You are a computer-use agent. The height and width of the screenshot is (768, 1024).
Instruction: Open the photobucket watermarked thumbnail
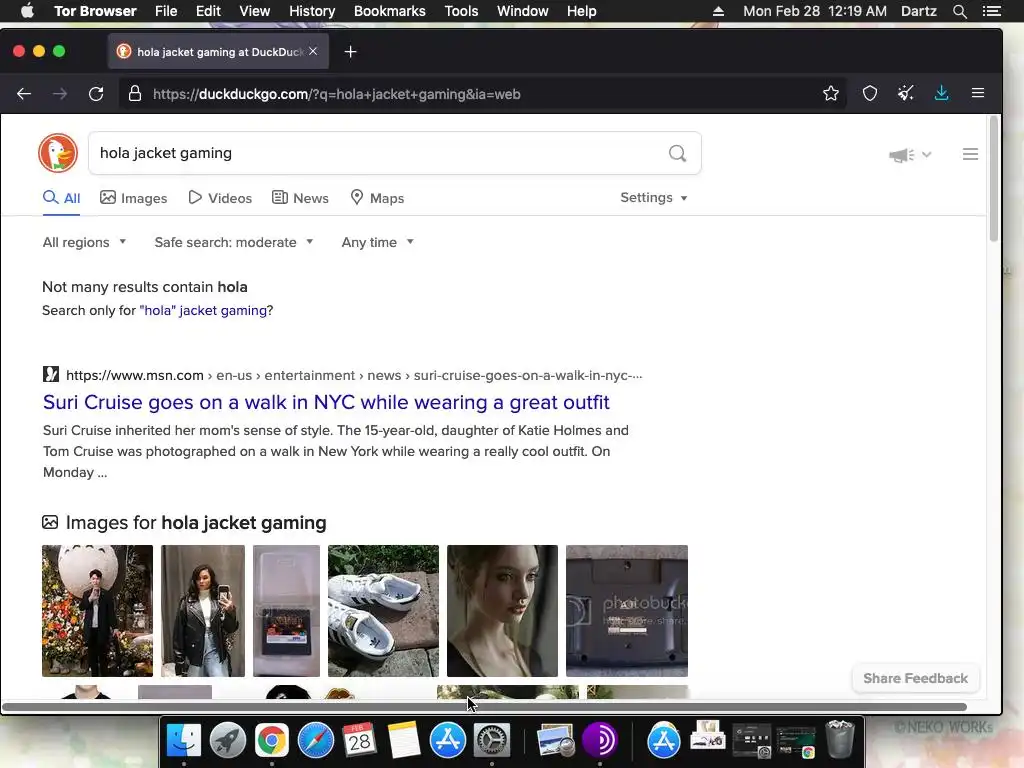click(627, 611)
